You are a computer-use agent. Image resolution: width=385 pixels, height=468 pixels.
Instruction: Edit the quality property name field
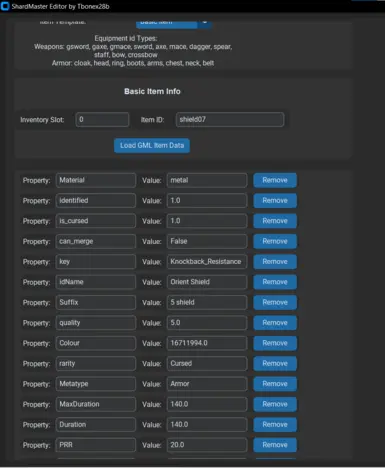(x=96, y=323)
